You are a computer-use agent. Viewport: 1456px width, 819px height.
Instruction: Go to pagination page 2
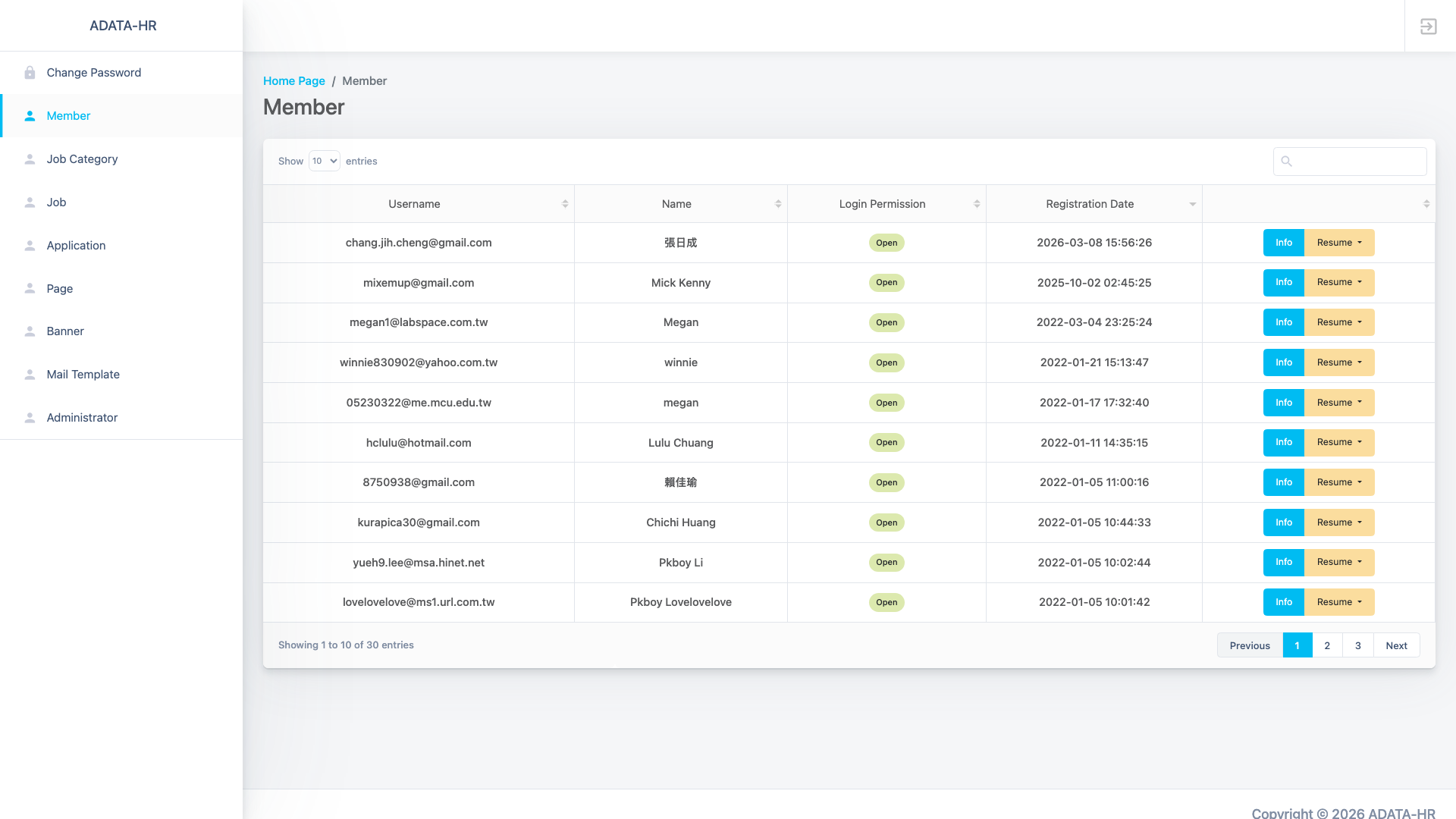point(1327,645)
